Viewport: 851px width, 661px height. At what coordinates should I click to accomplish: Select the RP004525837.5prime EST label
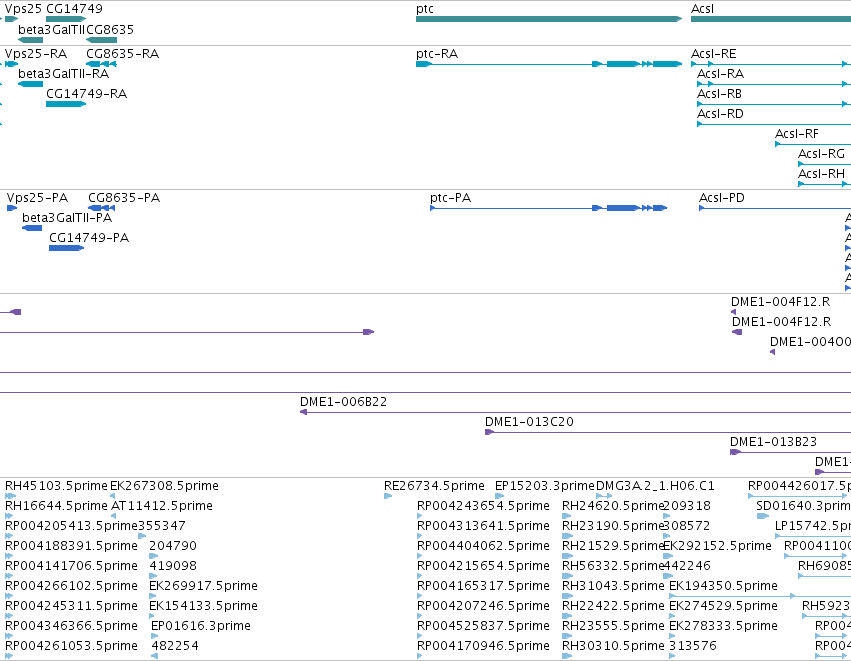484,627
